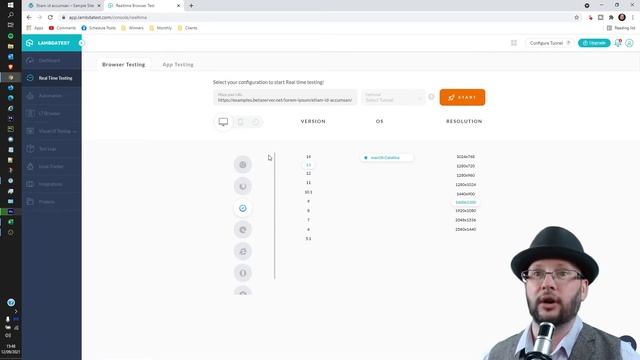Viewport: 640px width, 360px height.
Task: Choose 1600x1200 resolution
Action: click(x=465, y=202)
